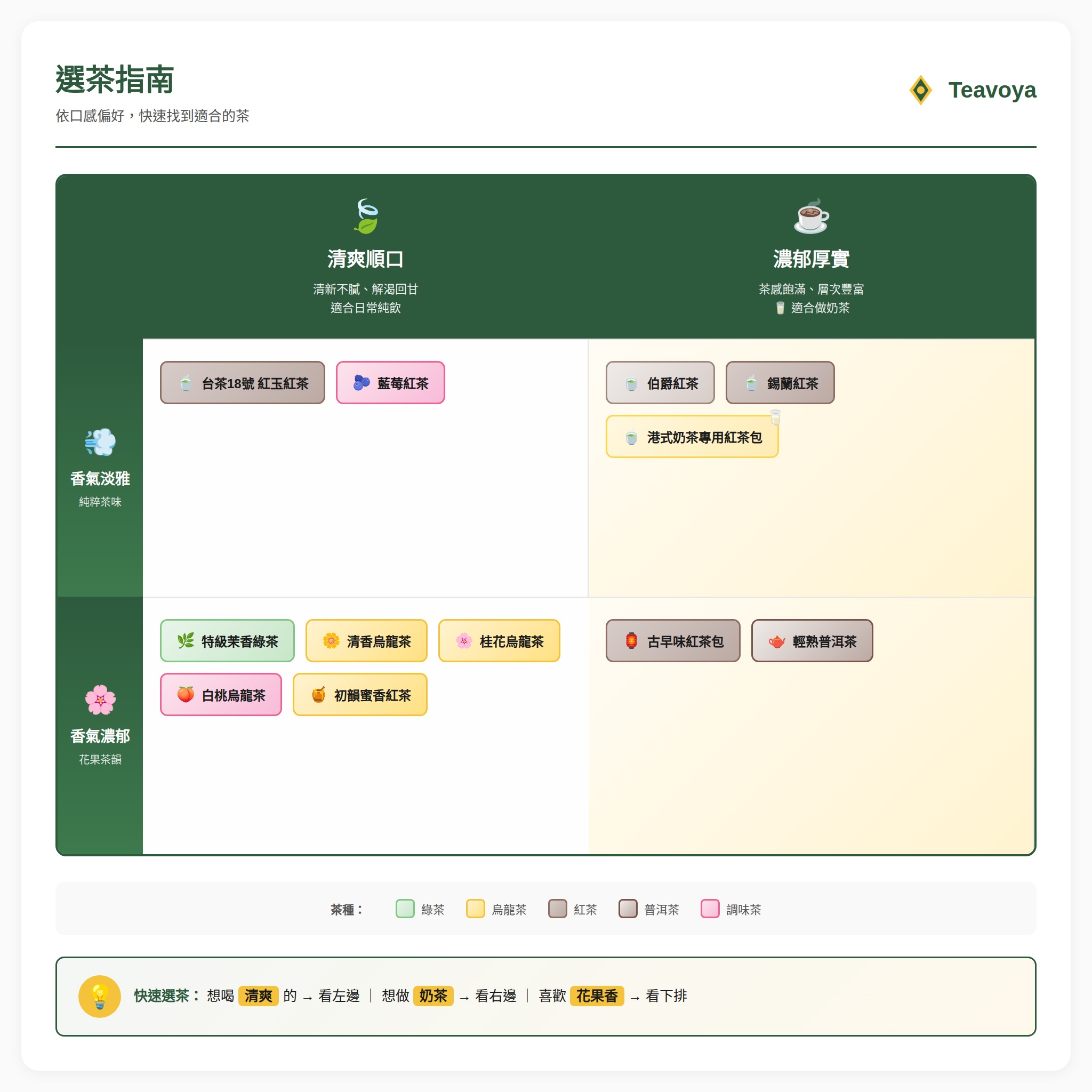Click the milk glass badge on 港式奶茶專用紅茶包
The width and height of the screenshot is (1092, 1092).
point(775,417)
